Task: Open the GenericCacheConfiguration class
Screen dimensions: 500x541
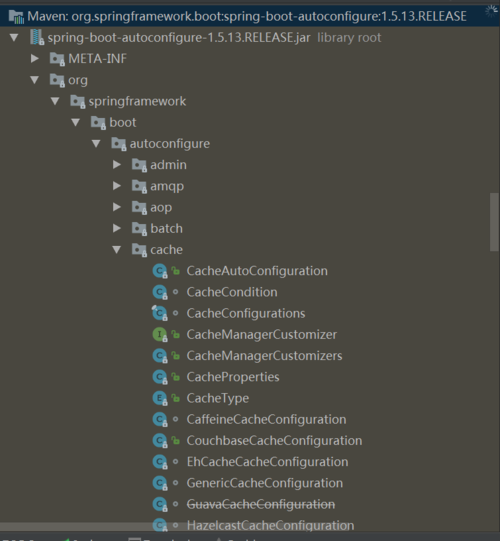Action: tap(265, 483)
